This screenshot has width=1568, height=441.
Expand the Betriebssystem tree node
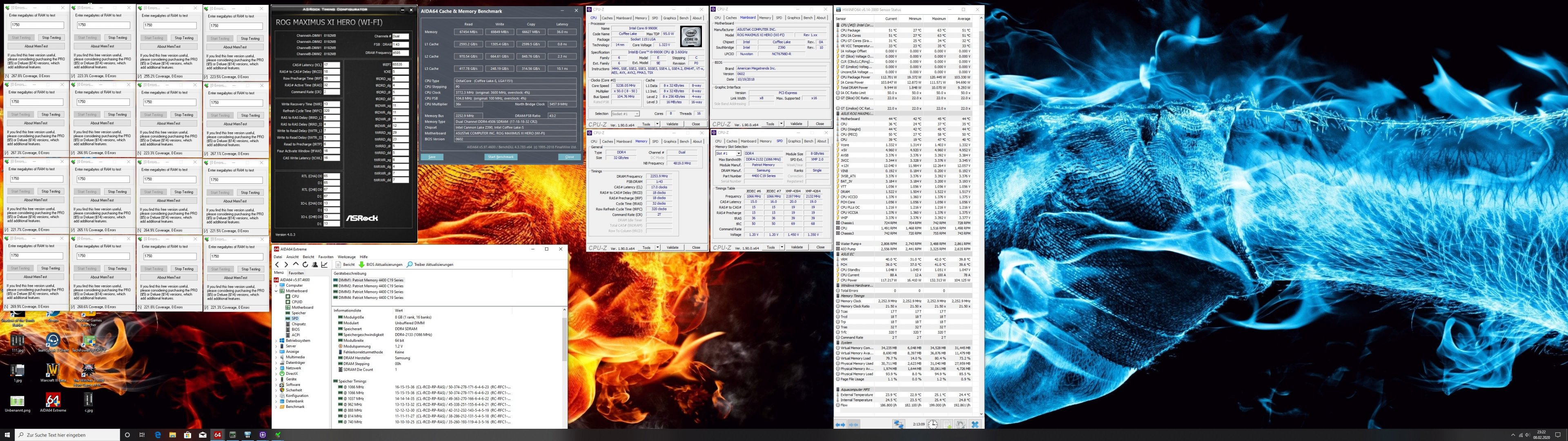[x=277, y=341]
